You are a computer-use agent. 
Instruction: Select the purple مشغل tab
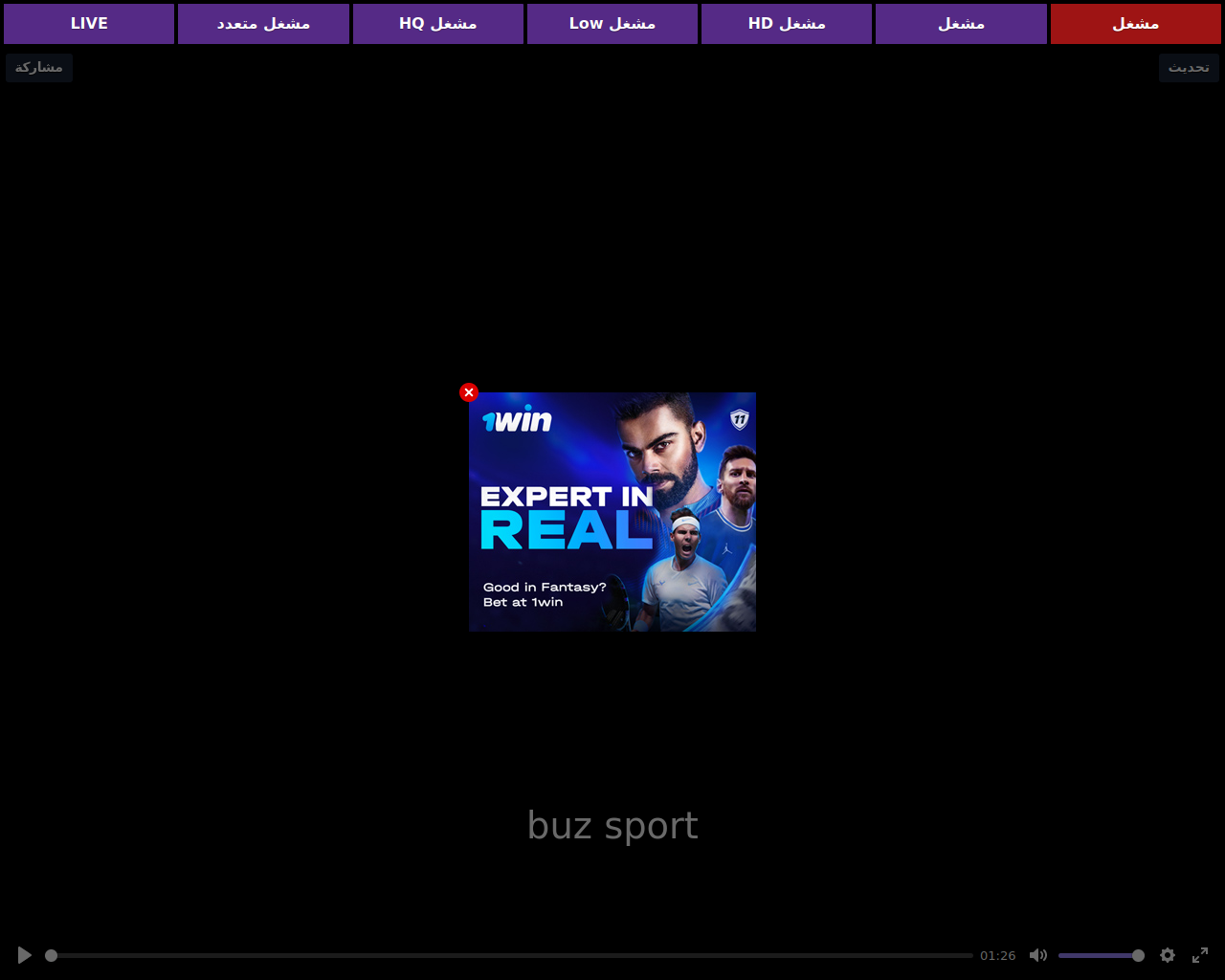tap(961, 24)
